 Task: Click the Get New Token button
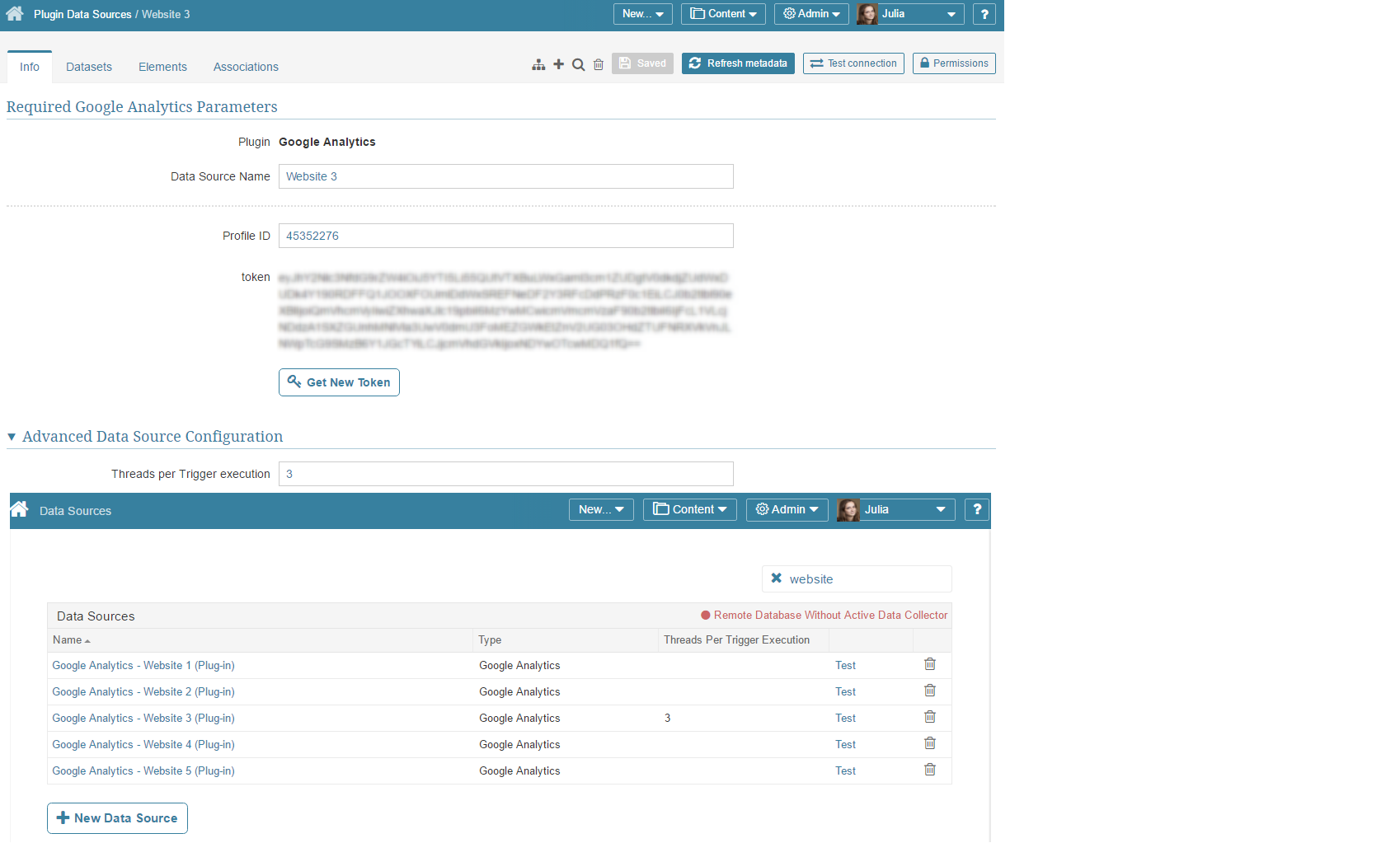point(339,382)
